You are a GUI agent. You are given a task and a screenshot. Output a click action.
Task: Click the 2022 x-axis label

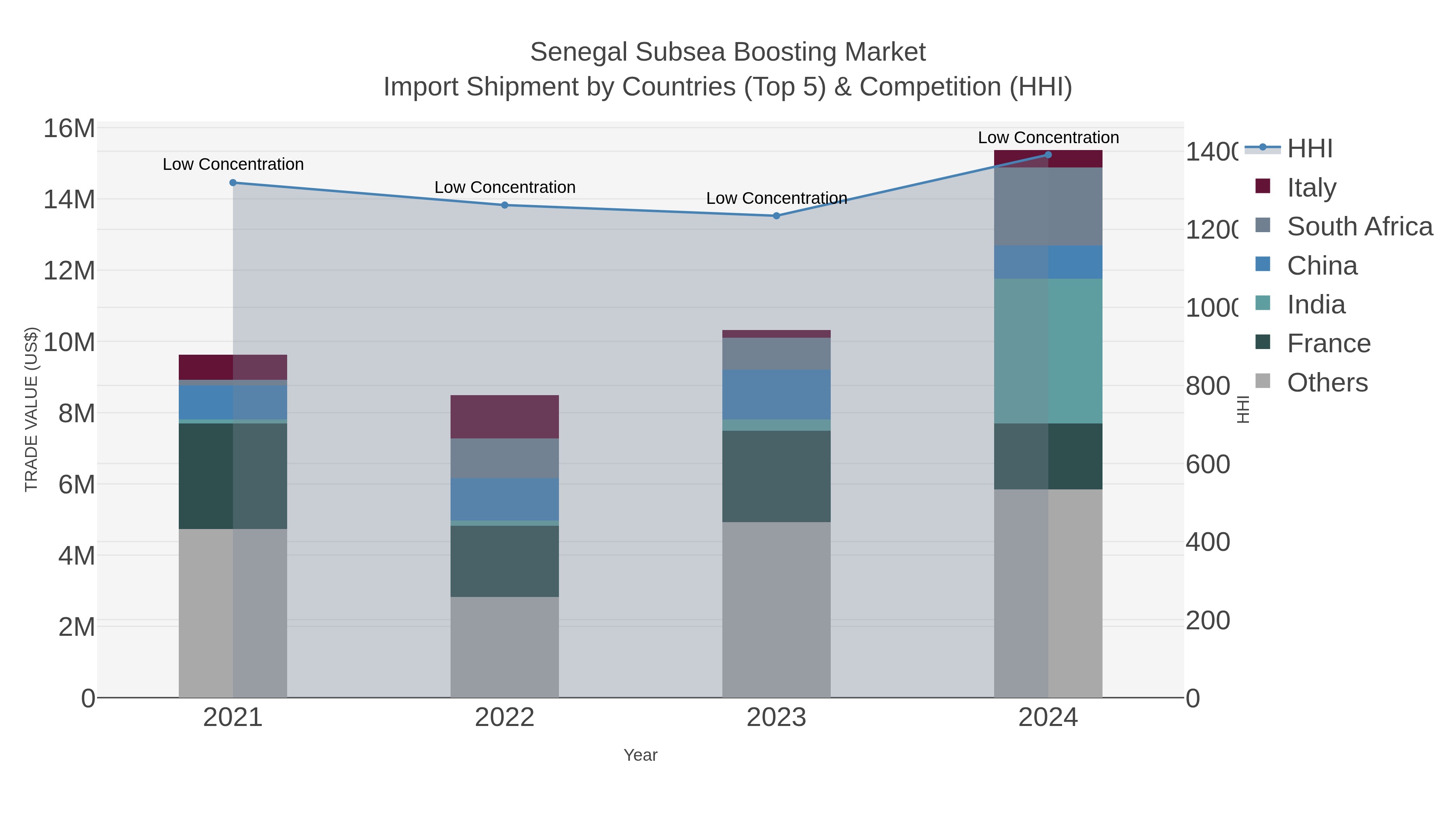(x=505, y=718)
